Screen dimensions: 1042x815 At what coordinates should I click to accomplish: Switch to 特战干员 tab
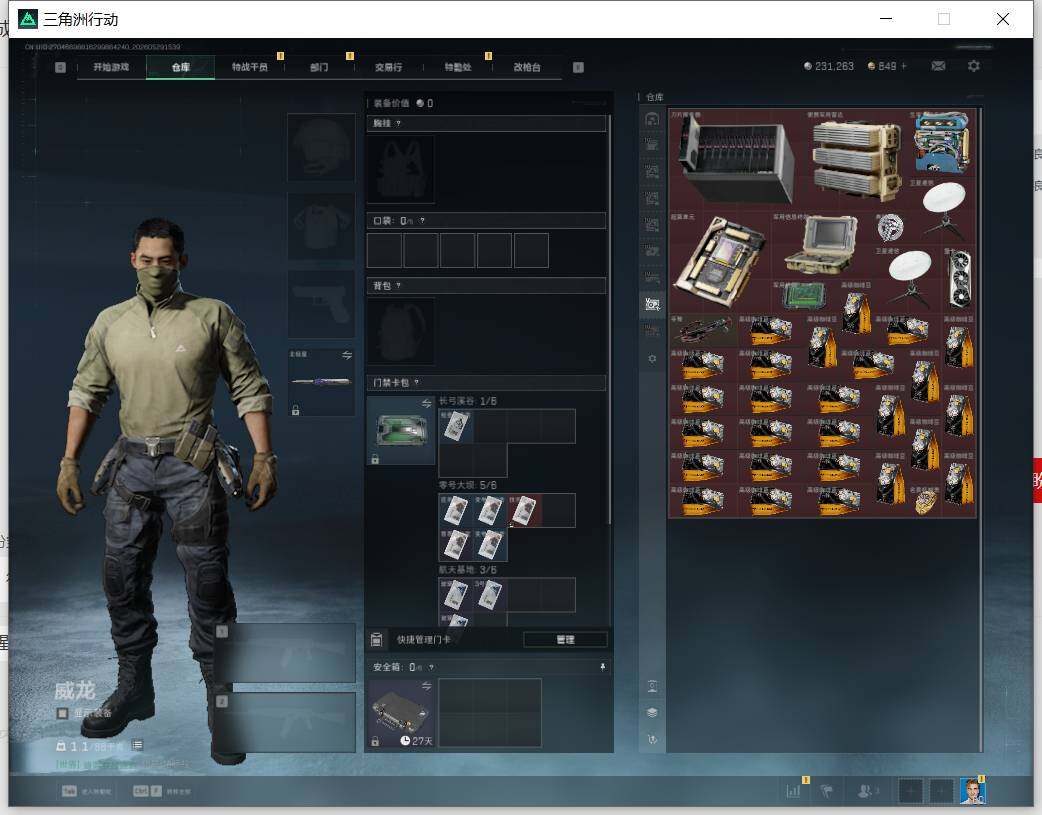click(249, 67)
